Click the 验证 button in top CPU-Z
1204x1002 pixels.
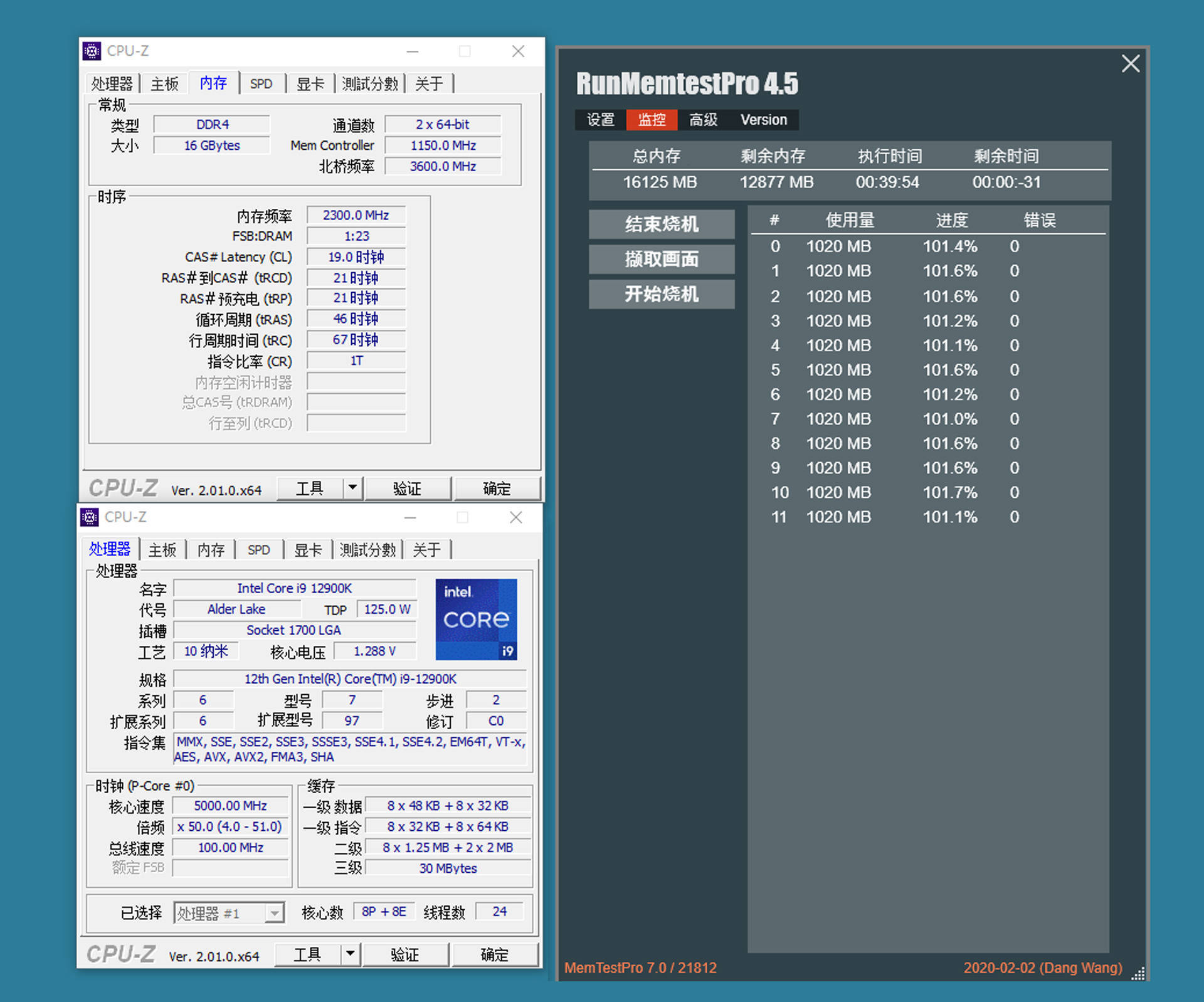[408, 488]
